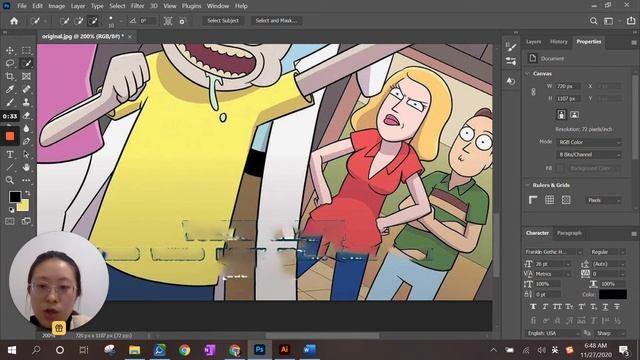640x360 pixels.
Task: Open the font family dropdown
Action: [554, 252]
